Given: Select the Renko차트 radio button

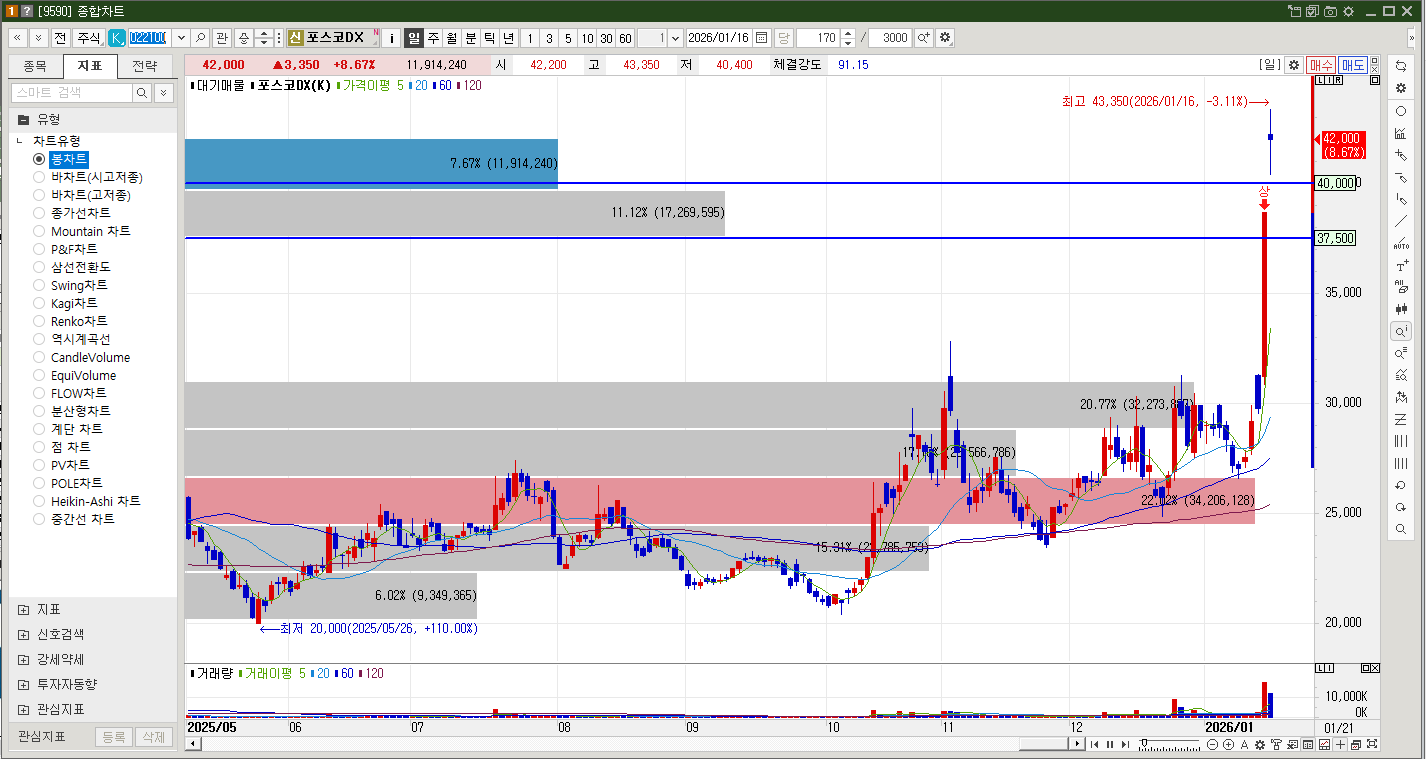Looking at the screenshot, I should (39, 321).
